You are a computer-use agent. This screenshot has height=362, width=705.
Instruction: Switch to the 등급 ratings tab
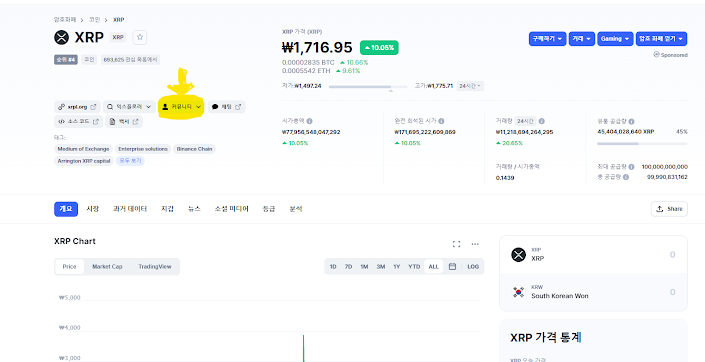[269, 209]
